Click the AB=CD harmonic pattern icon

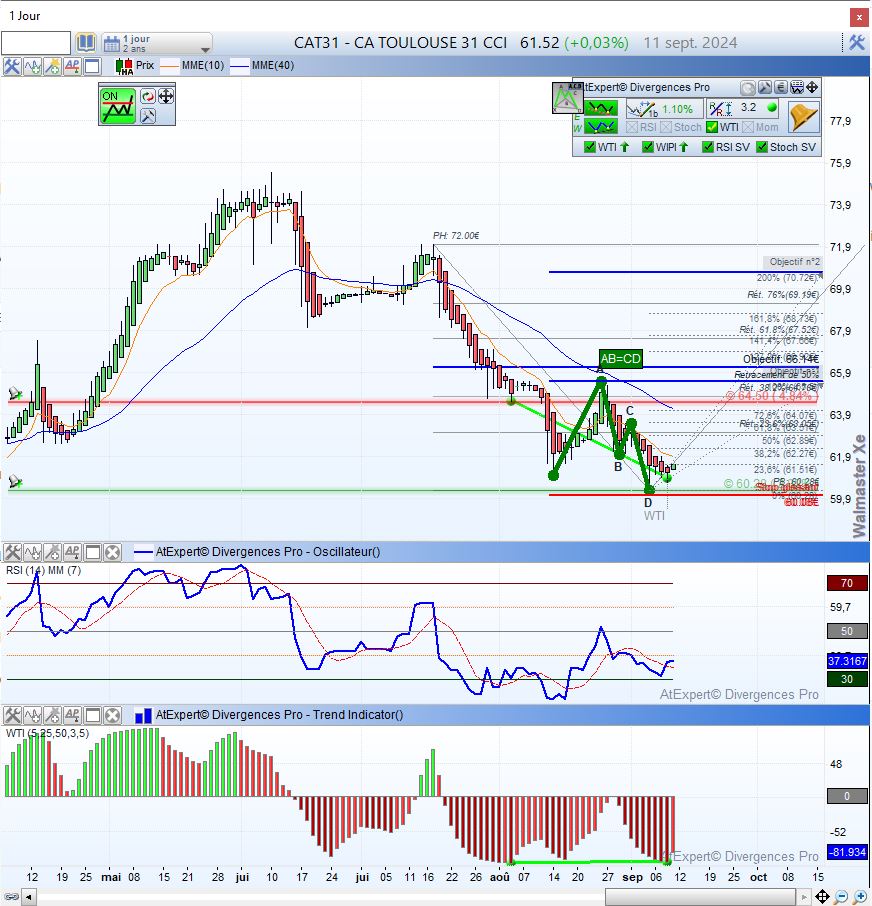568,97
